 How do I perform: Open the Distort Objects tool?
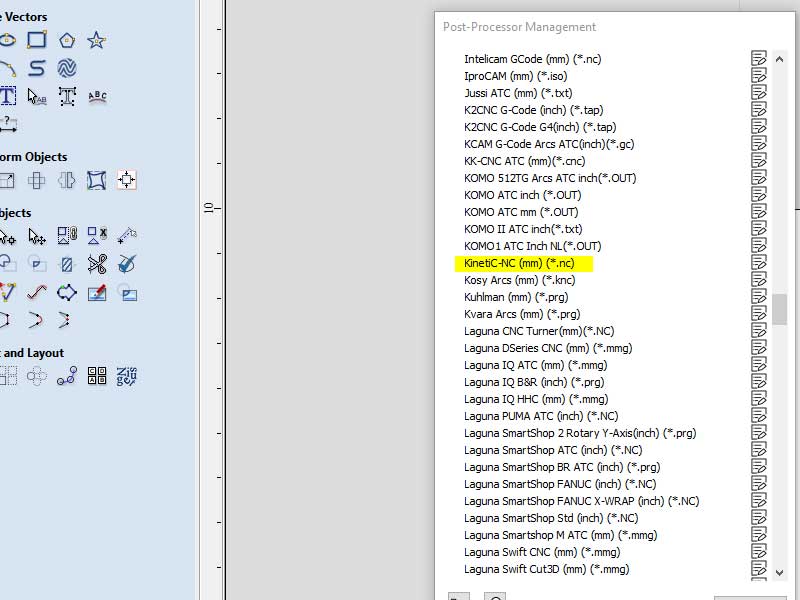pyautogui.click(x=96, y=180)
